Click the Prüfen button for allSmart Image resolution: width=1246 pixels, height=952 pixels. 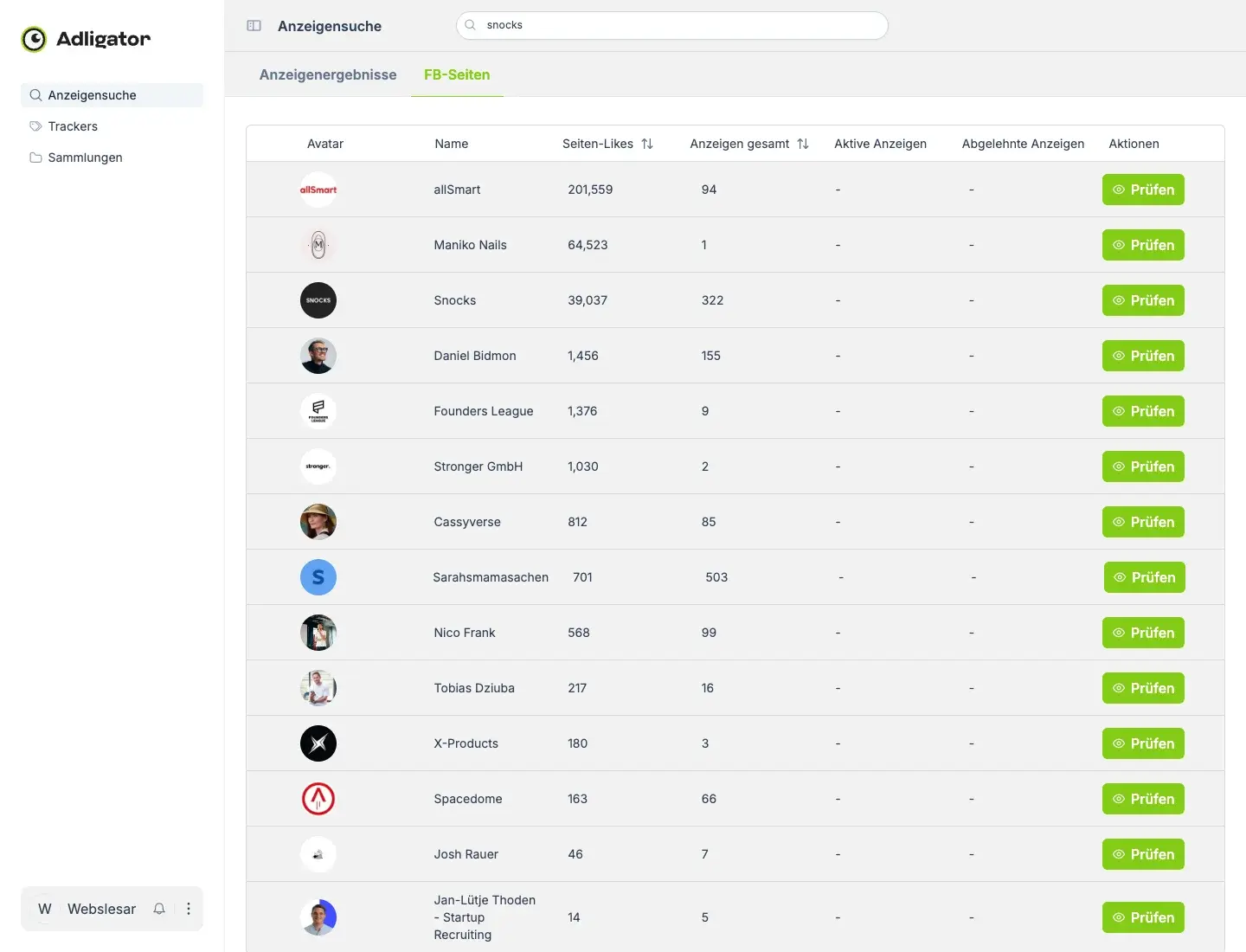click(x=1143, y=190)
